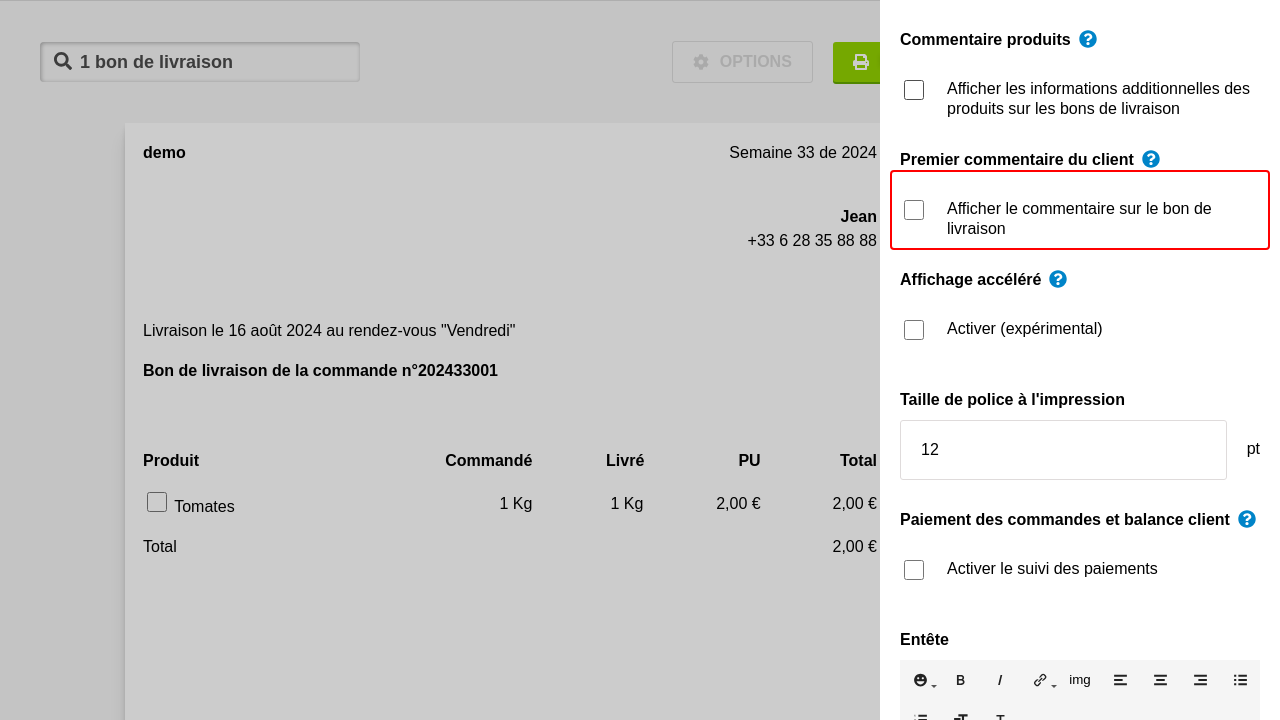Open help for Paiement des commandes
Image resolution: width=1280 pixels, height=720 pixels.
pyautogui.click(x=1247, y=519)
